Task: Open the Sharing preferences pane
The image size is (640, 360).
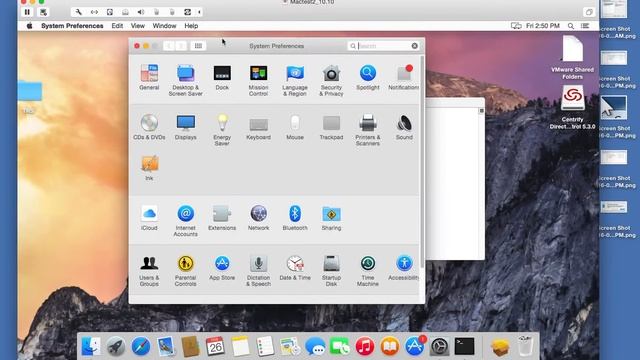Action: coord(331,218)
